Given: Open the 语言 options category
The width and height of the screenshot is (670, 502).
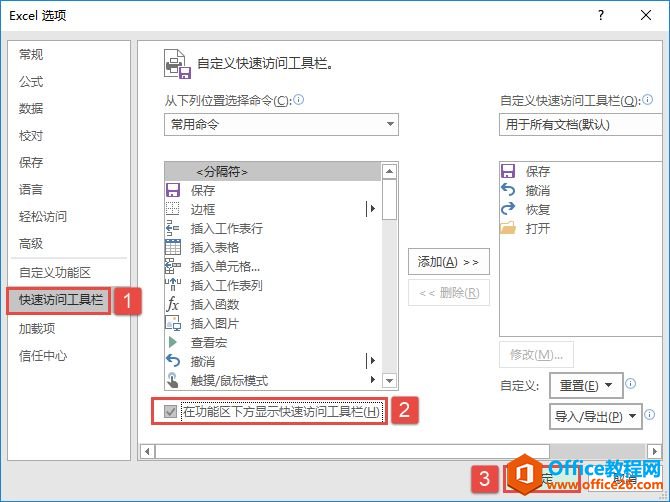Looking at the screenshot, I should tap(31, 189).
